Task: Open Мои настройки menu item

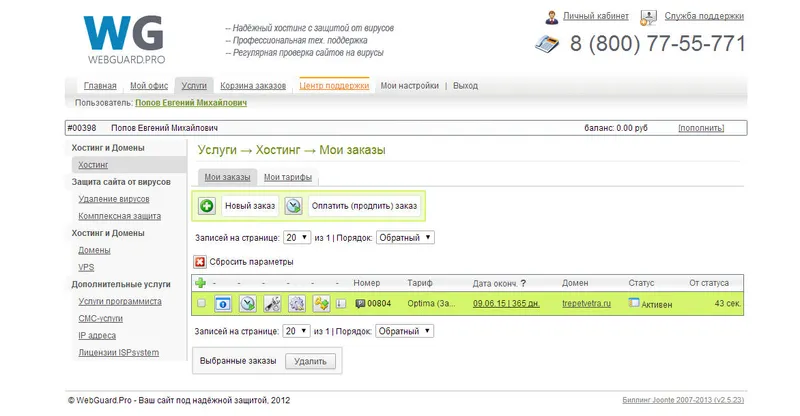Action: [x=410, y=86]
